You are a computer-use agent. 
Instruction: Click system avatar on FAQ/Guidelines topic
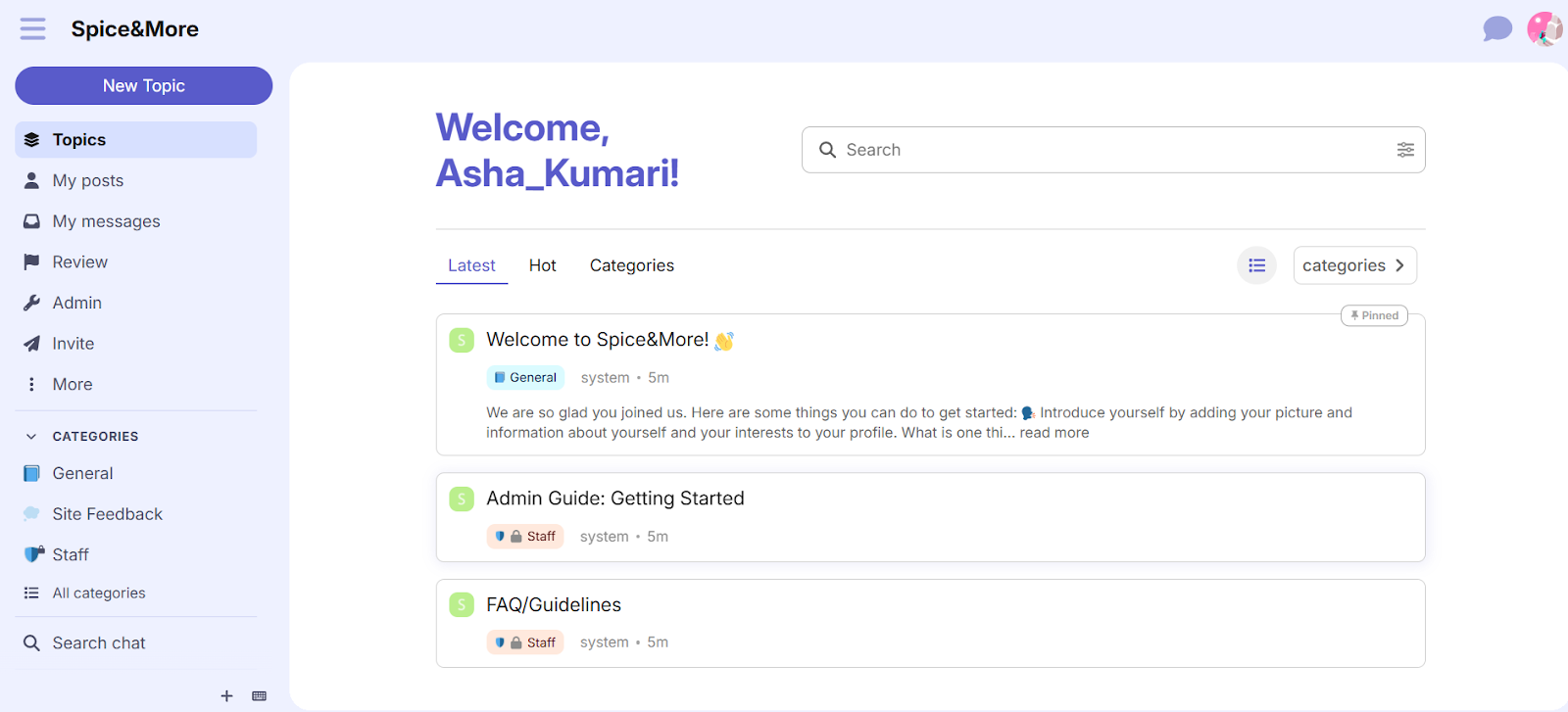(x=462, y=605)
